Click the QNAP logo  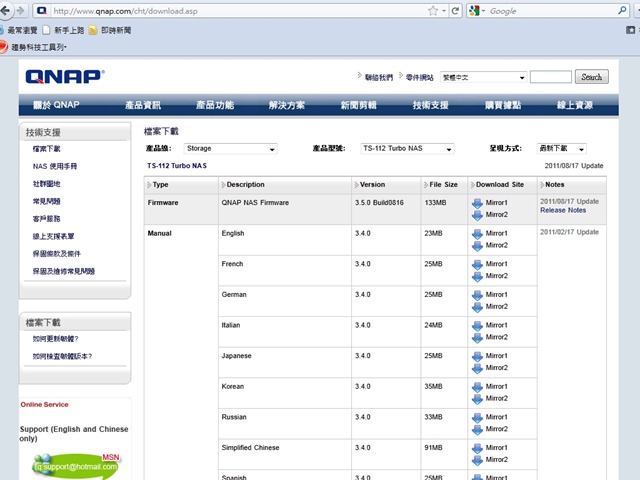[x=65, y=77]
